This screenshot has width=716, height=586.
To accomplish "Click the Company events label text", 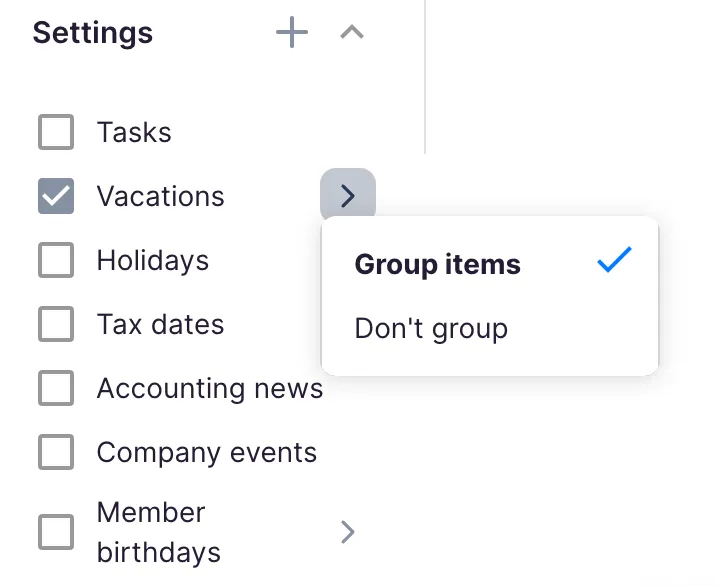I will (207, 452).
